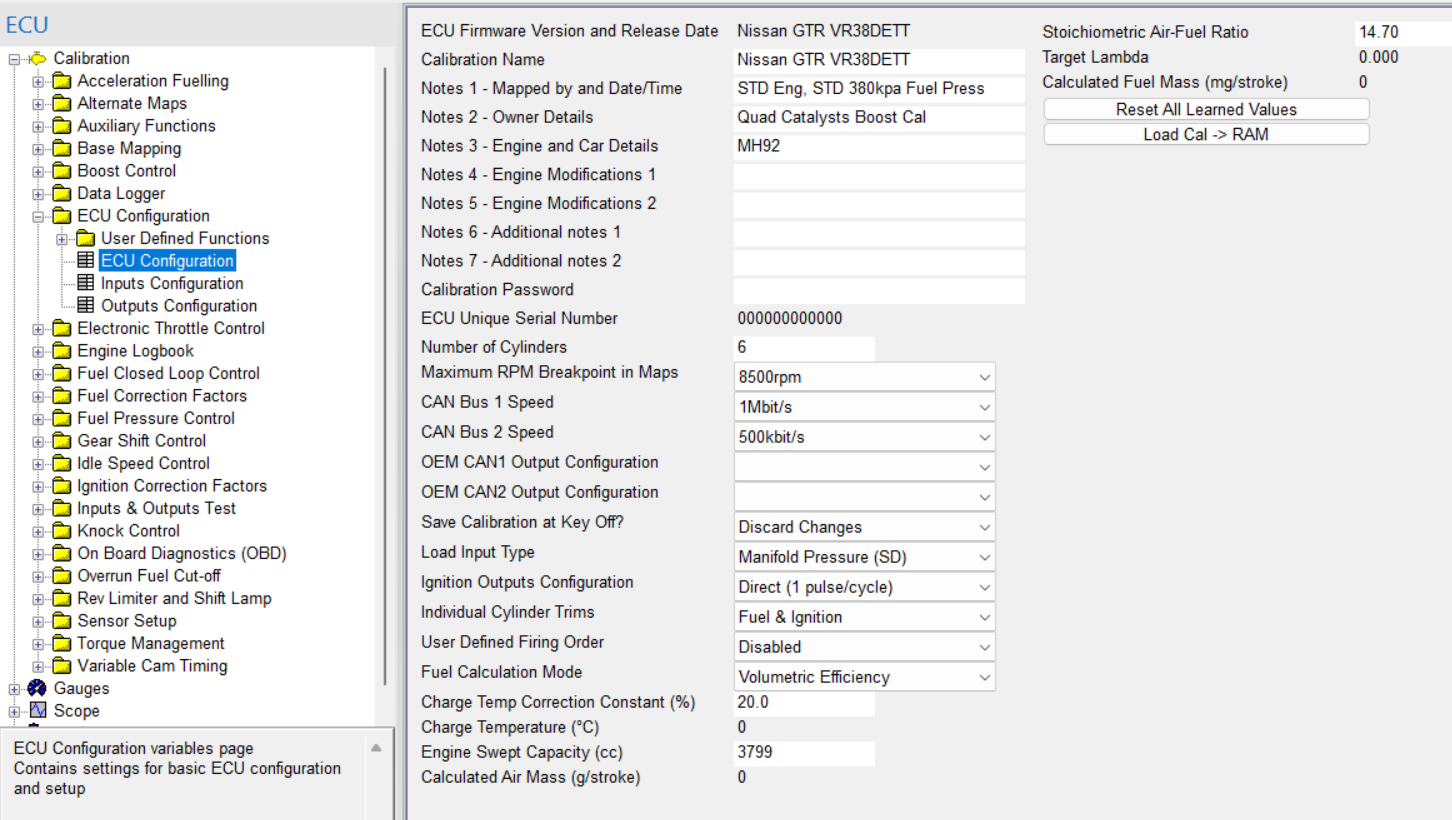Click the Calibration Name input field
Image resolution: width=1452 pixels, height=820 pixels.
coord(879,60)
